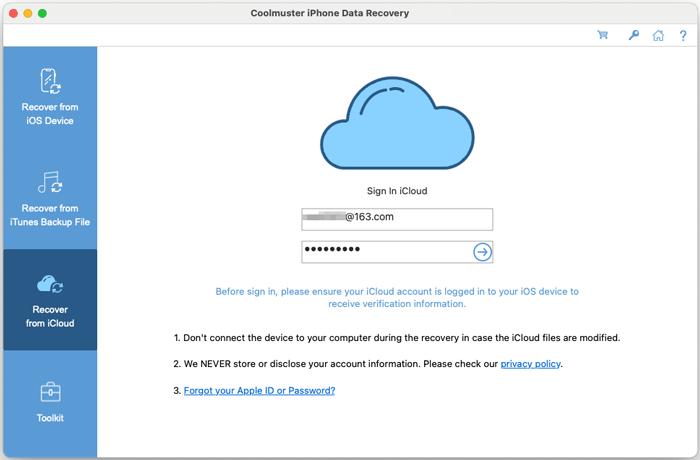Minimize the window using yellow button
Image resolution: width=700 pixels, height=460 pixels.
tap(28, 13)
